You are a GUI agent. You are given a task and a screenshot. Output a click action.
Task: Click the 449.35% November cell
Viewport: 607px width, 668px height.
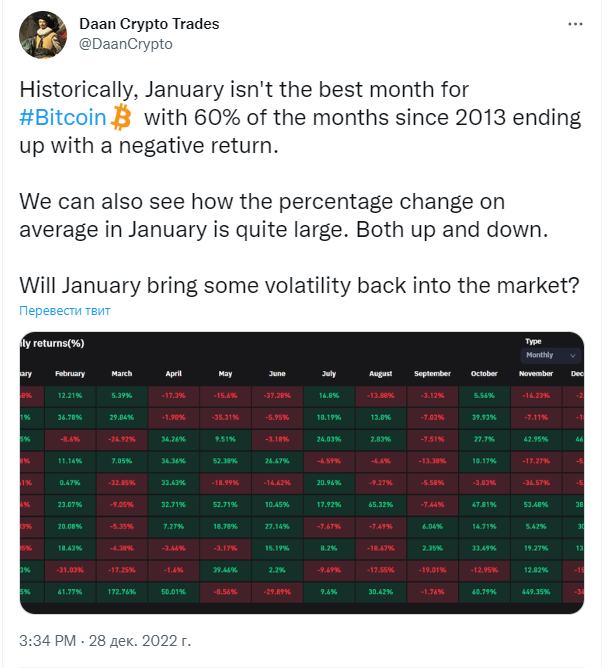point(536,592)
